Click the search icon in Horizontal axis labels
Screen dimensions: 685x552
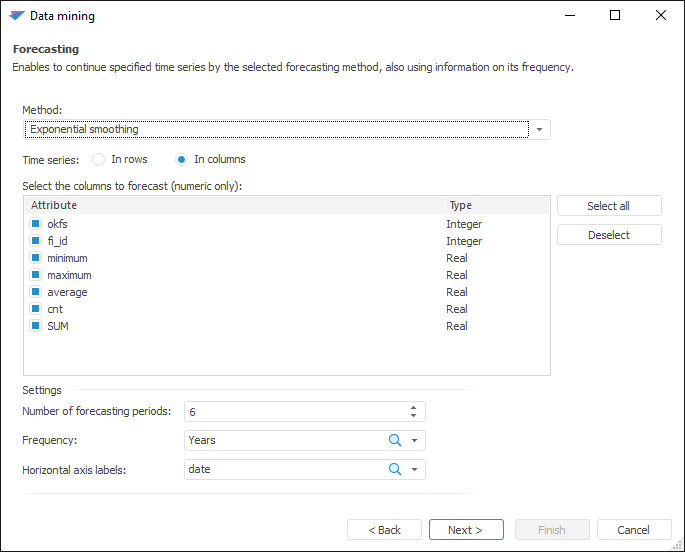pyautogui.click(x=395, y=469)
